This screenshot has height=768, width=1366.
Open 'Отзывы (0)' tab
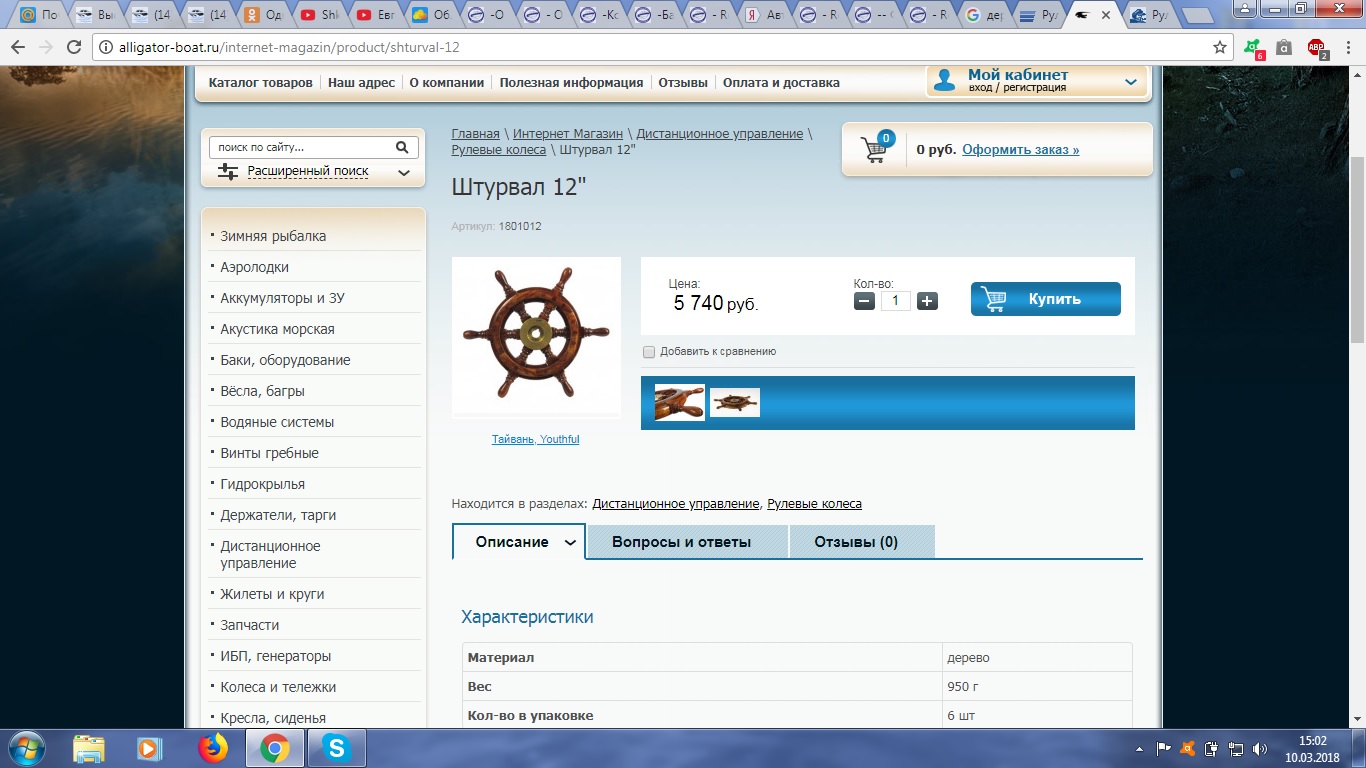click(856, 542)
